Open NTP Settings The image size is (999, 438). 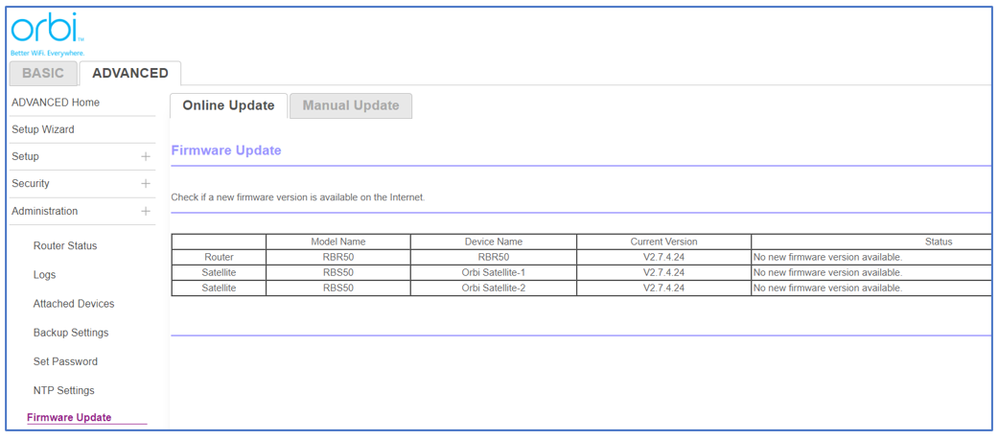[x=64, y=390]
